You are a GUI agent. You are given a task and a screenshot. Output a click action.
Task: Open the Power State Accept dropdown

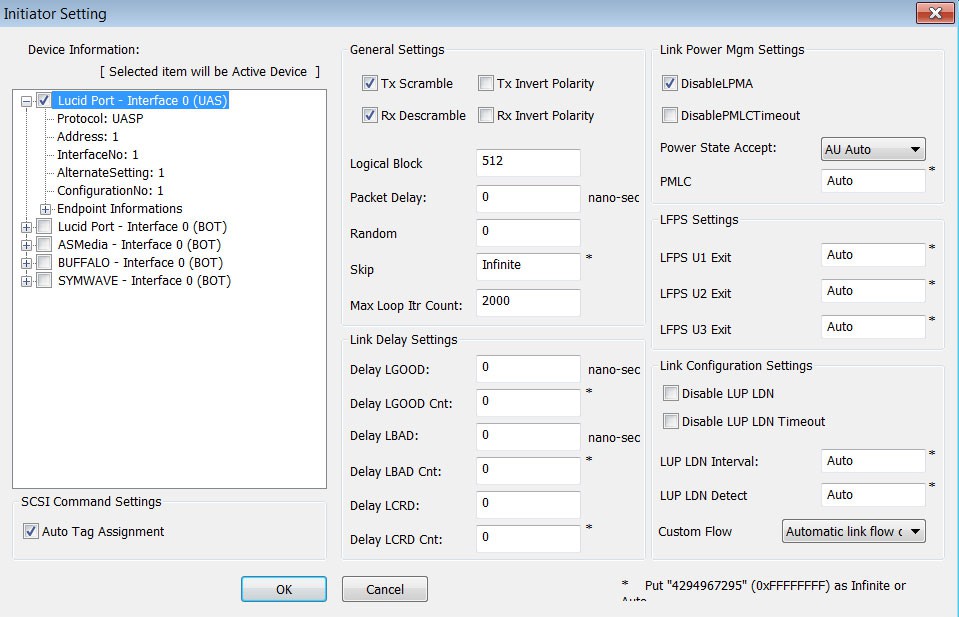click(x=873, y=149)
